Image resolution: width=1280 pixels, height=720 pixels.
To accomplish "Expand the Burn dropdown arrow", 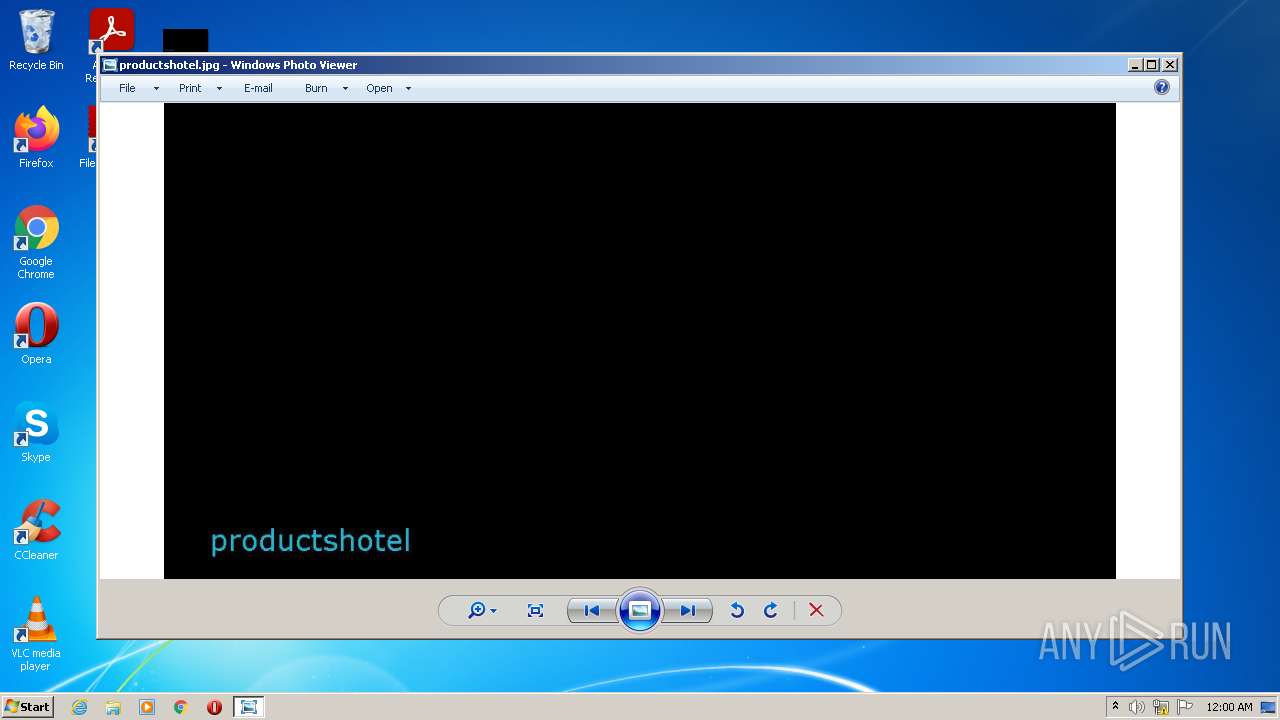I will 345,89.
